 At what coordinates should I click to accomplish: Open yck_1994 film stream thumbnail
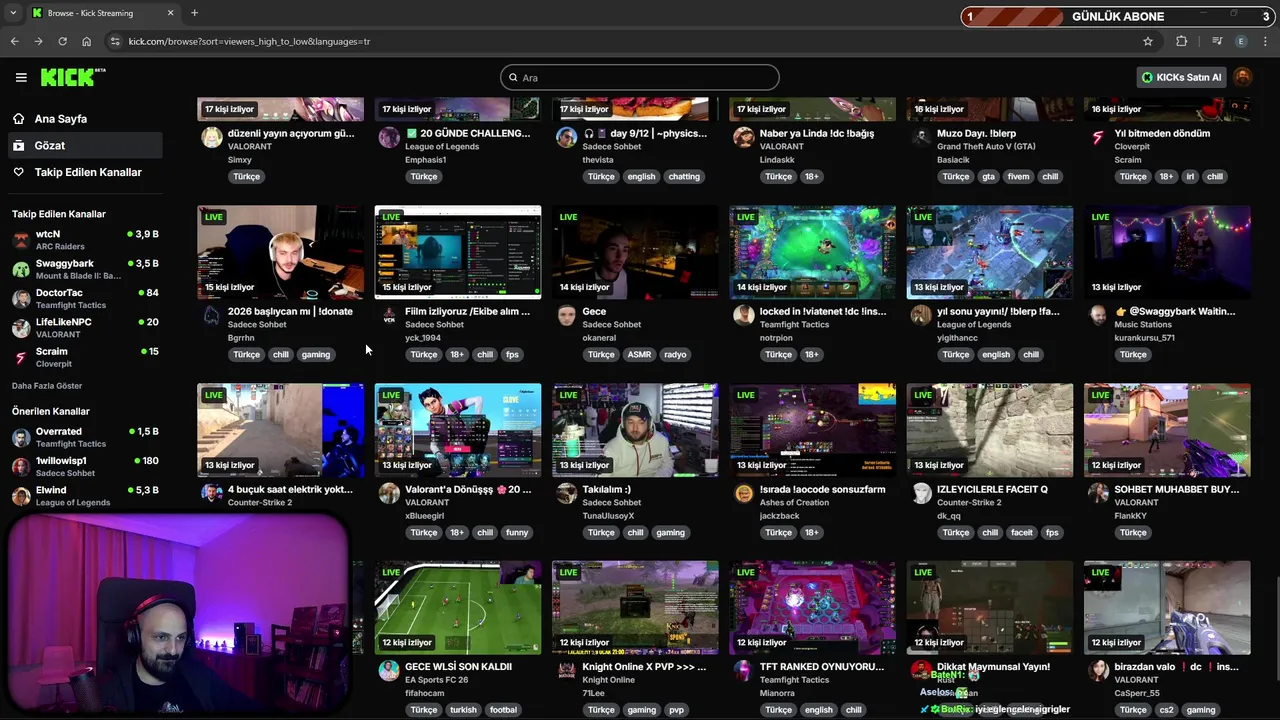pos(458,252)
